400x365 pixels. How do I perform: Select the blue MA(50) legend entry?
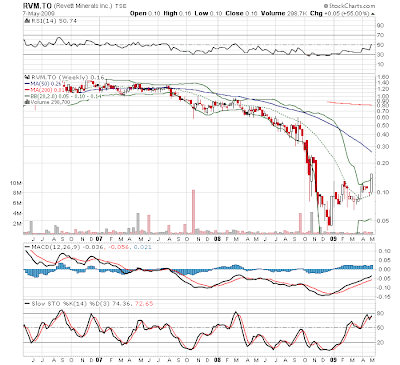coord(43,84)
